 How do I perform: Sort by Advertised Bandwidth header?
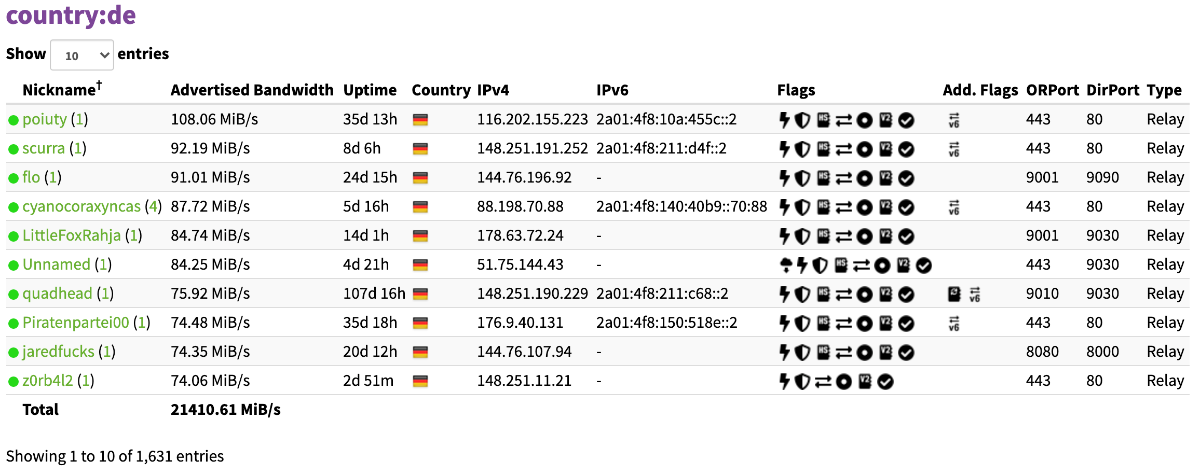tap(252, 89)
